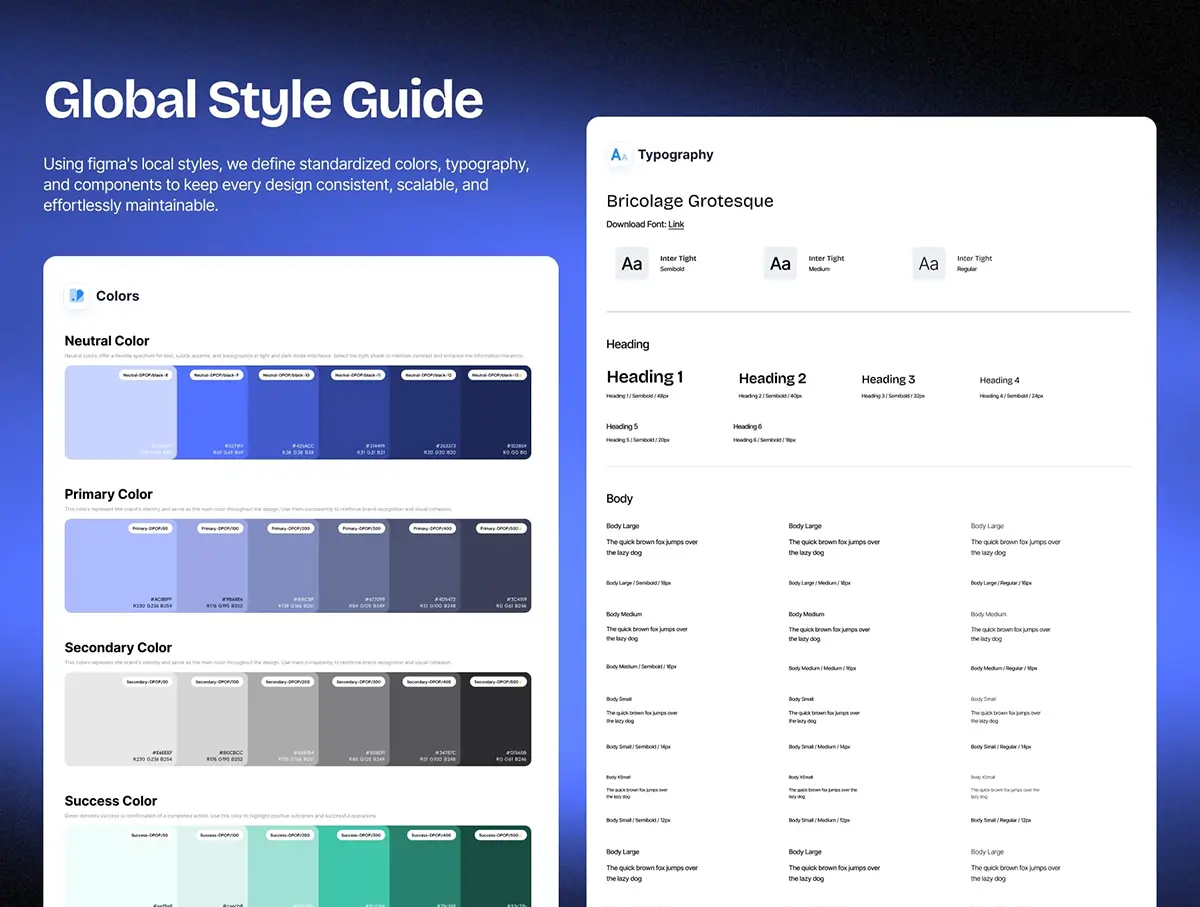Choose the Success-DPOP/500 dark green swatch
The height and width of the screenshot is (907, 1200).
click(x=496, y=870)
